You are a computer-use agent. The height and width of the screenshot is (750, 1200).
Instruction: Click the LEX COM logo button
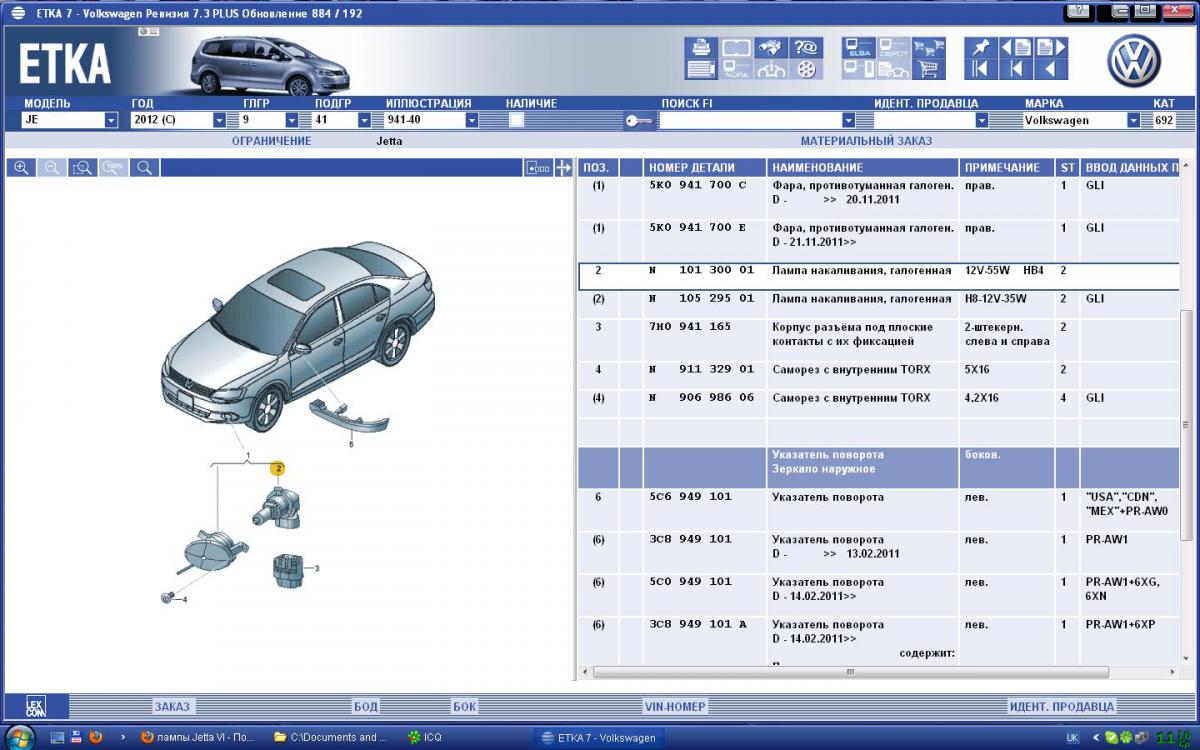(37, 706)
